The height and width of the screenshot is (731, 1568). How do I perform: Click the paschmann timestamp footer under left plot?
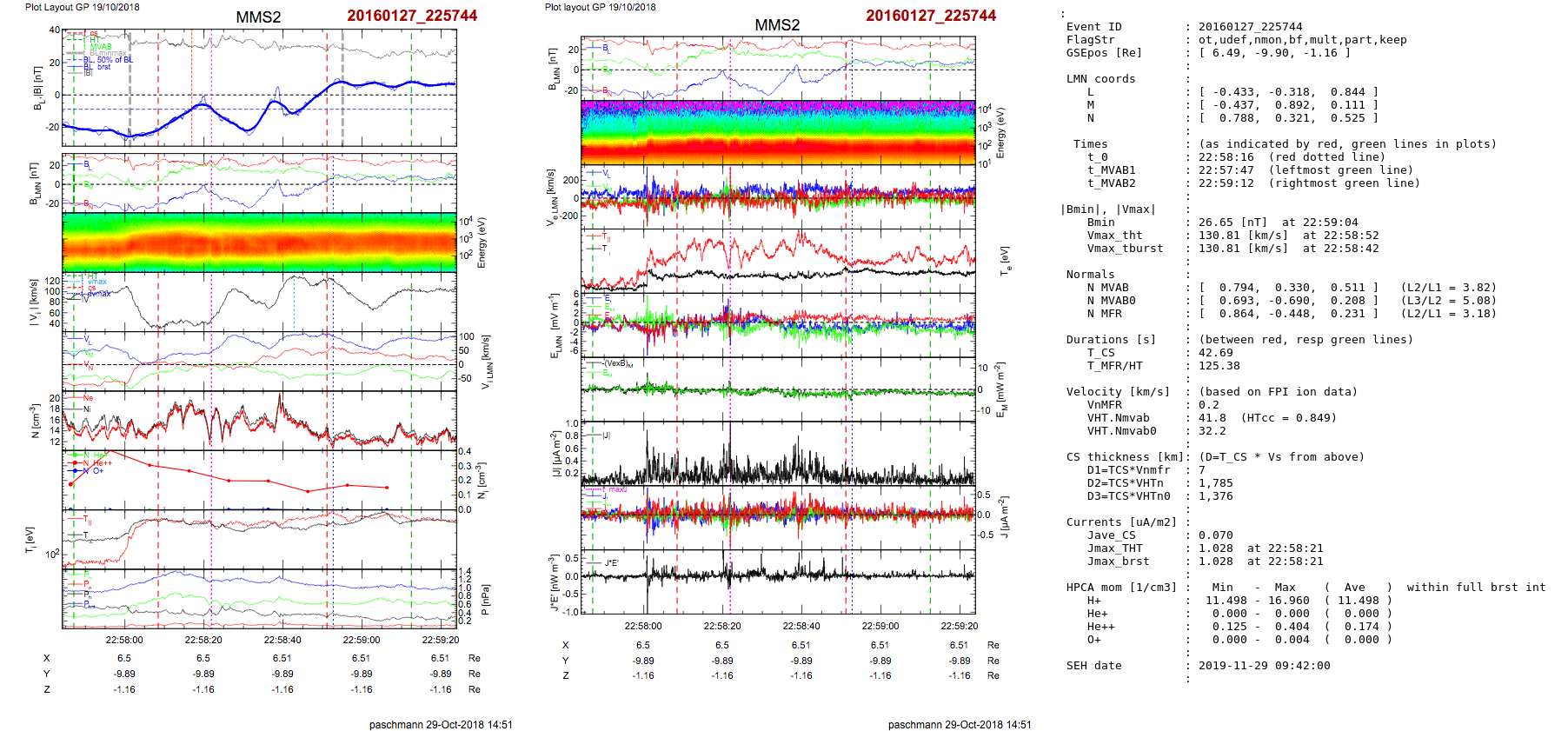point(441,724)
